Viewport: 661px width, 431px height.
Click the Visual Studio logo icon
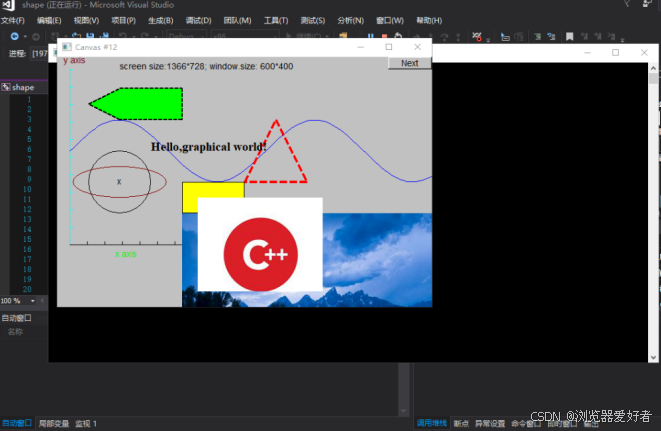click(8, 5)
